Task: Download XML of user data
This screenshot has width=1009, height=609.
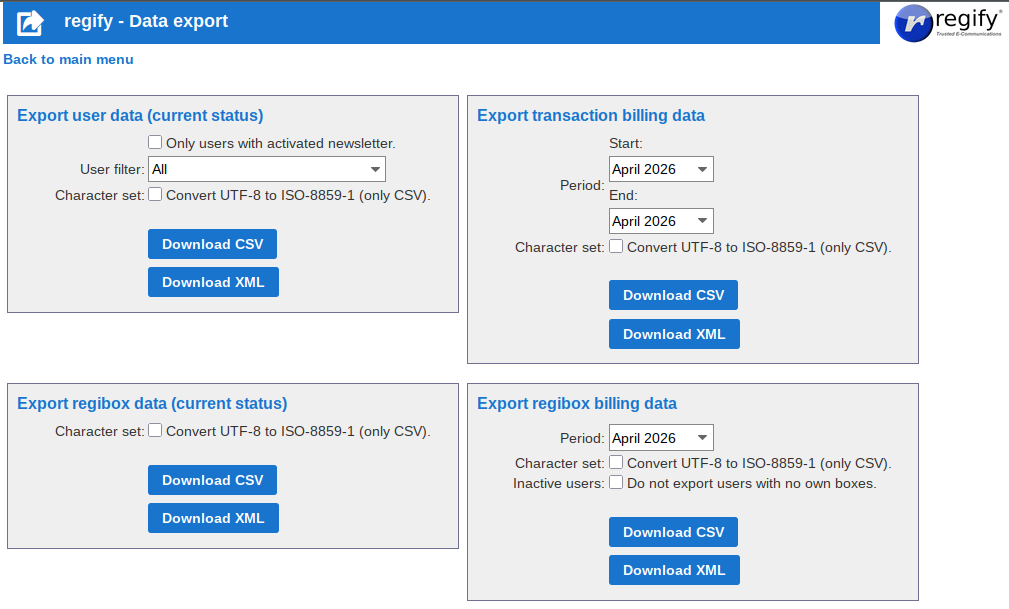Action: click(x=213, y=282)
